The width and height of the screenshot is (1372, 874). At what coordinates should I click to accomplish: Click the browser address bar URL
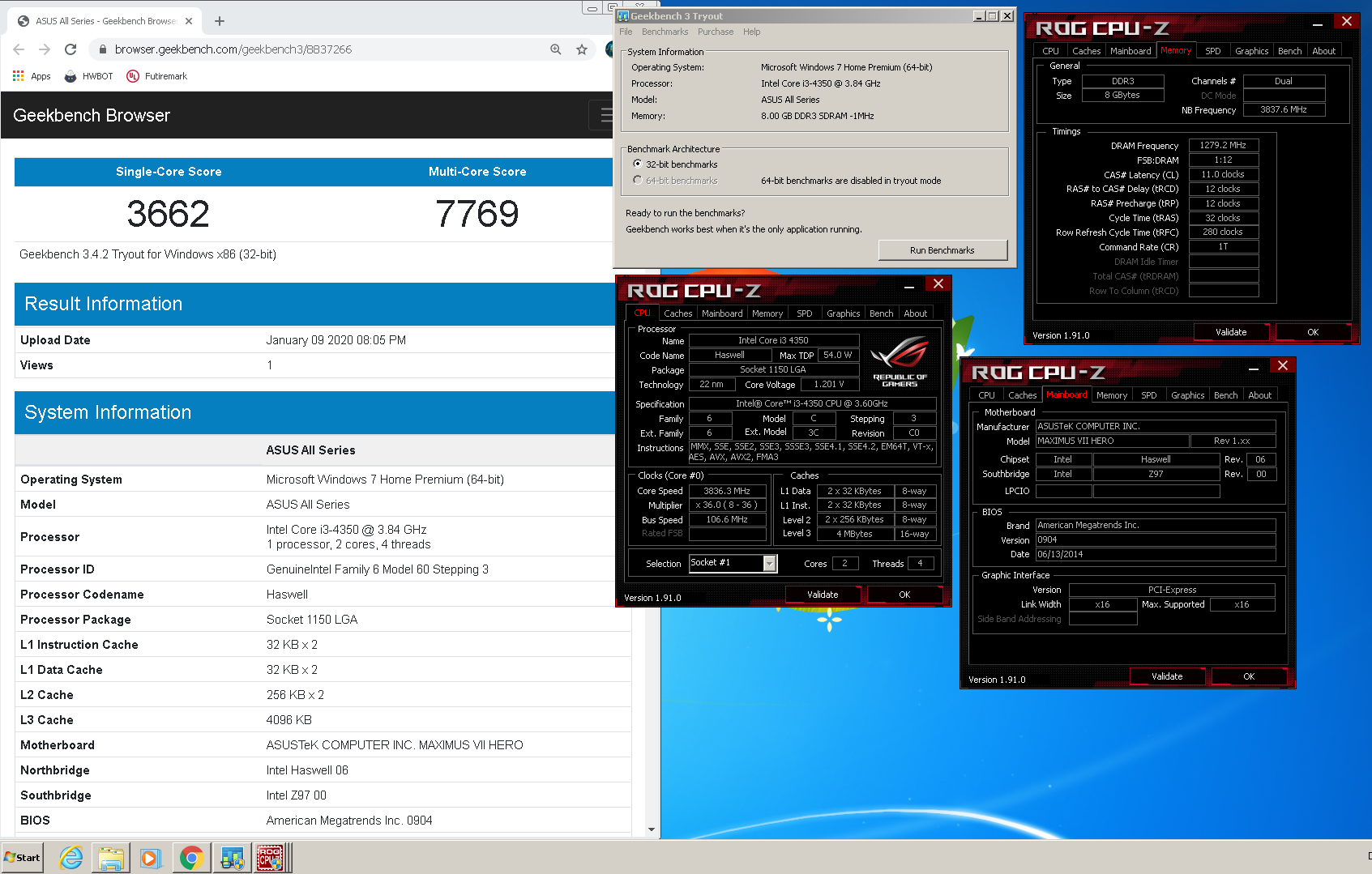[x=233, y=49]
